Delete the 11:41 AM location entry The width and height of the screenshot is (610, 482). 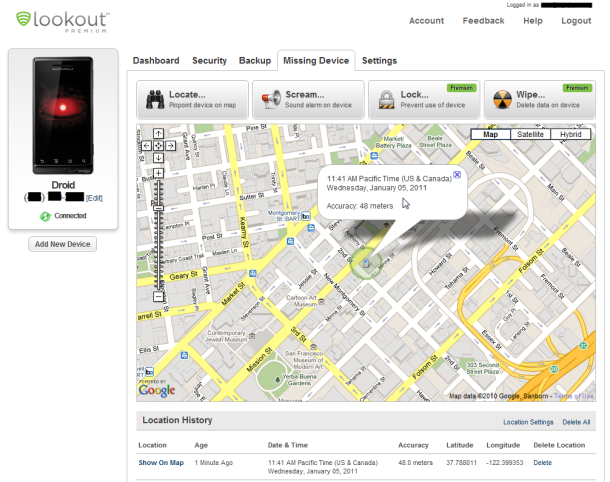point(542,463)
